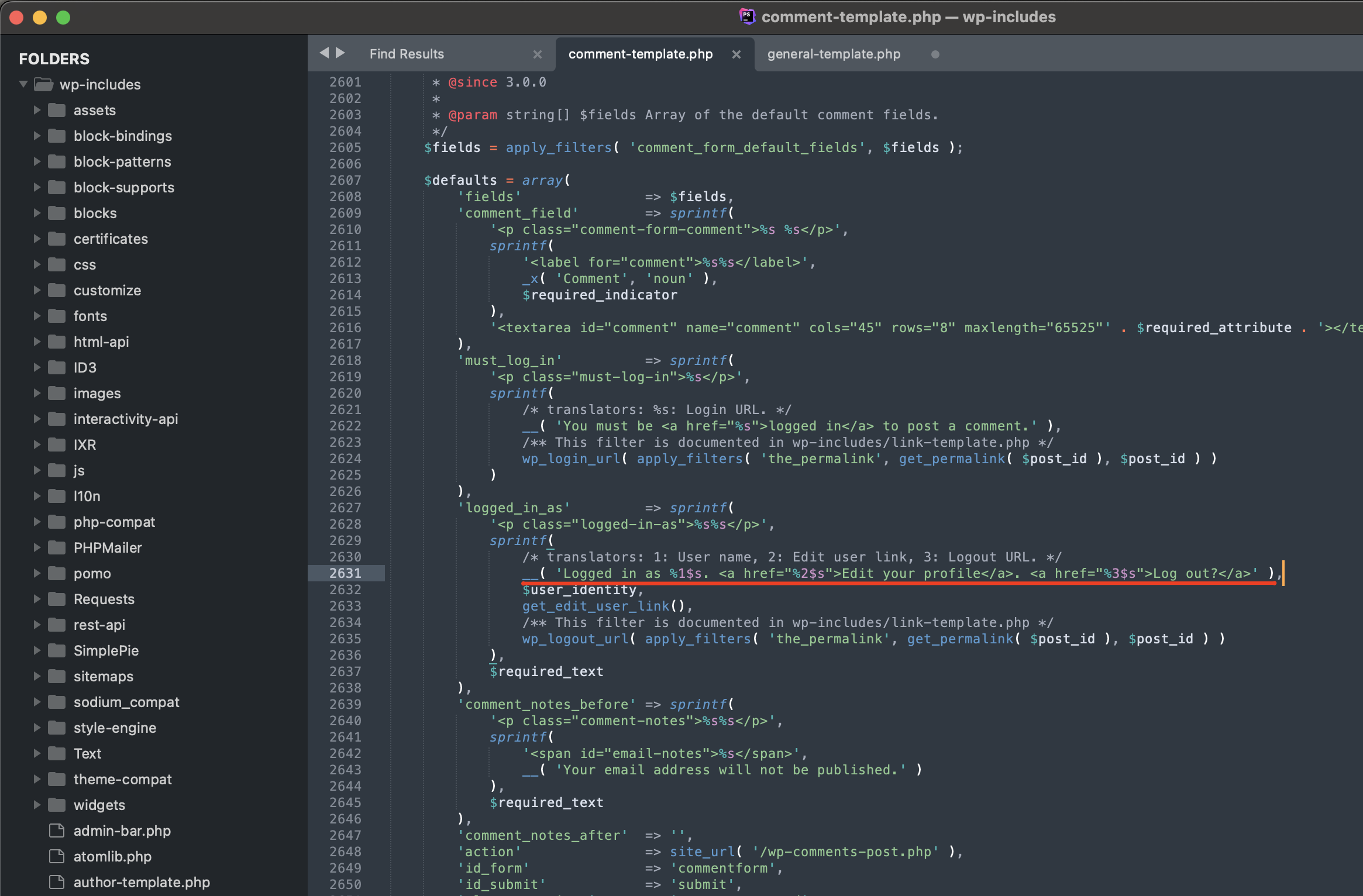Click the sodium_compat folder icon
The height and width of the screenshot is (896, 1363).
coord(57,702)
